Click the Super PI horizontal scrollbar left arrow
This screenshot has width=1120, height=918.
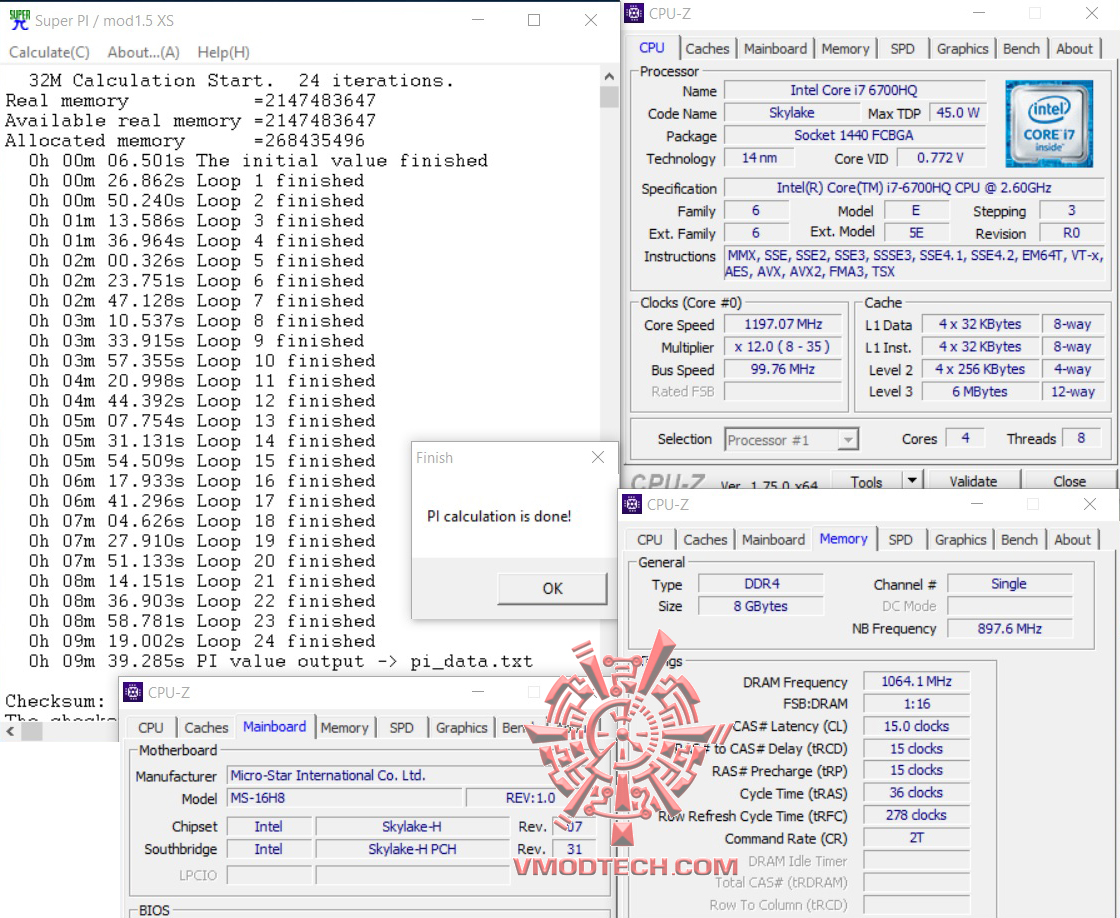tap(10, 731)
